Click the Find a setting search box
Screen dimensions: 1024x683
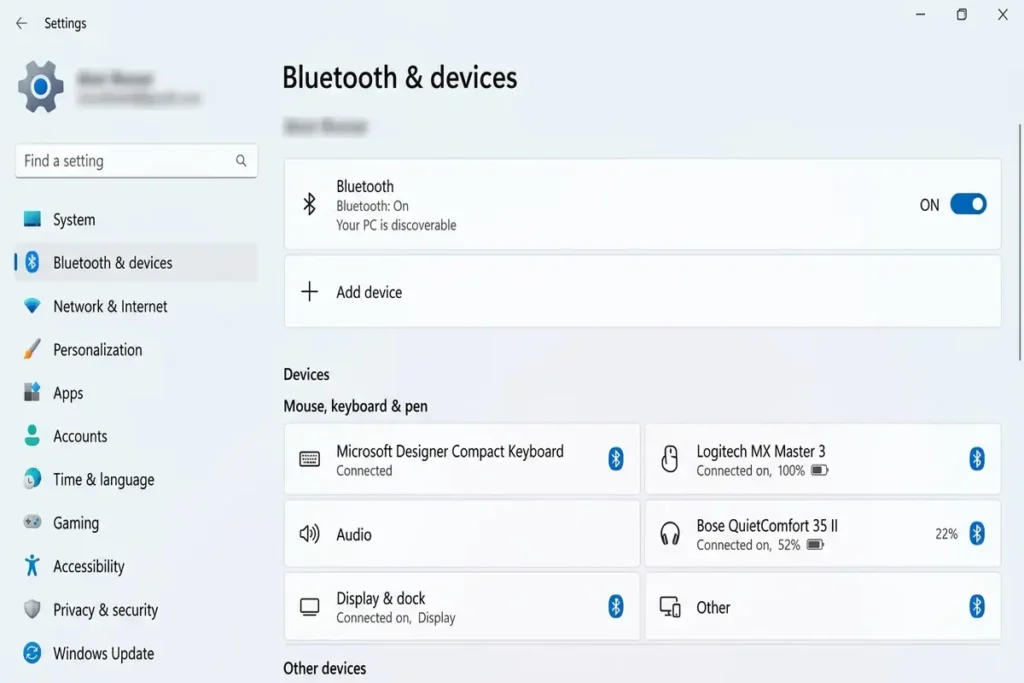click(x=136, y=161)
